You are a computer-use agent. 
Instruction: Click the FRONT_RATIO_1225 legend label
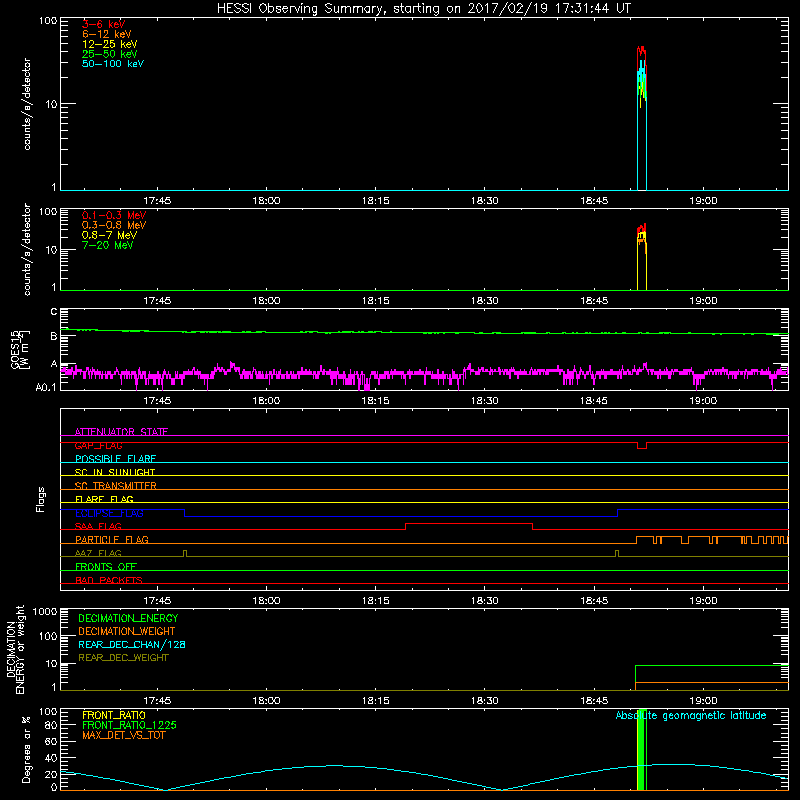130,726
